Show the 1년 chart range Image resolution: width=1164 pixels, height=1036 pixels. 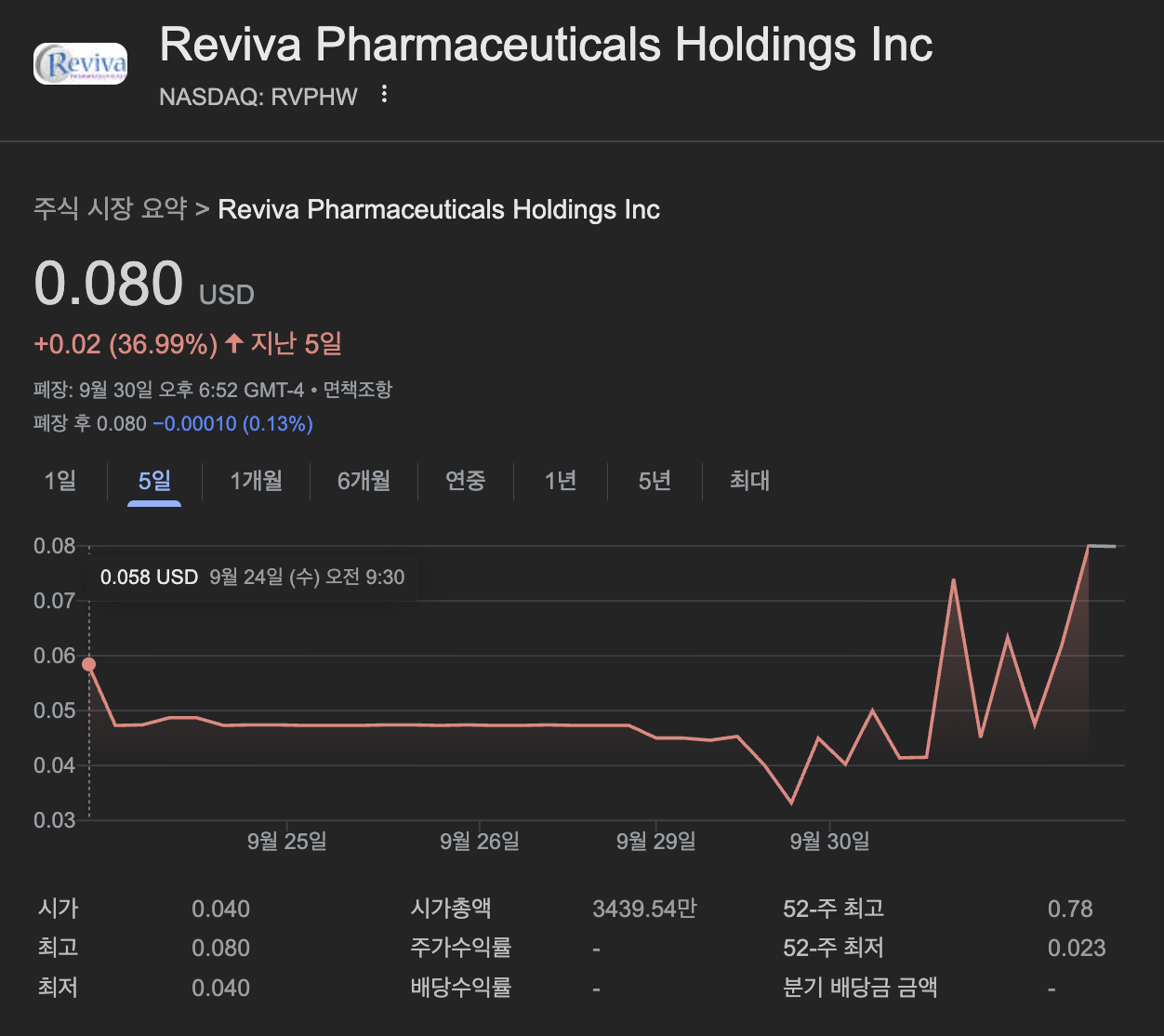561,481
